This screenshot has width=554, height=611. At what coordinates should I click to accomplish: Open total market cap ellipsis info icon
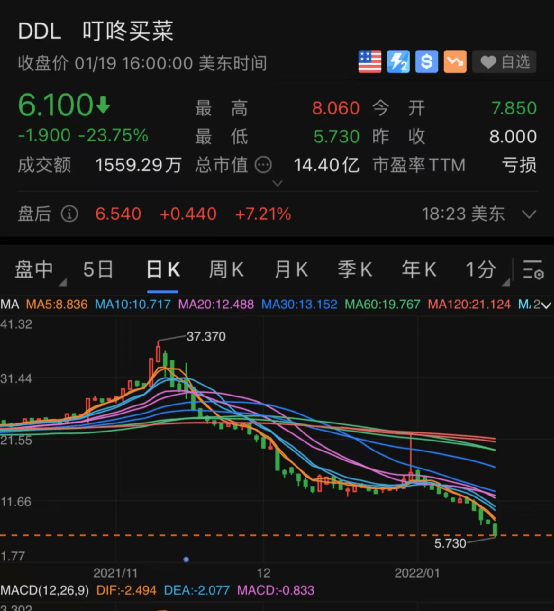coord(263,165)
